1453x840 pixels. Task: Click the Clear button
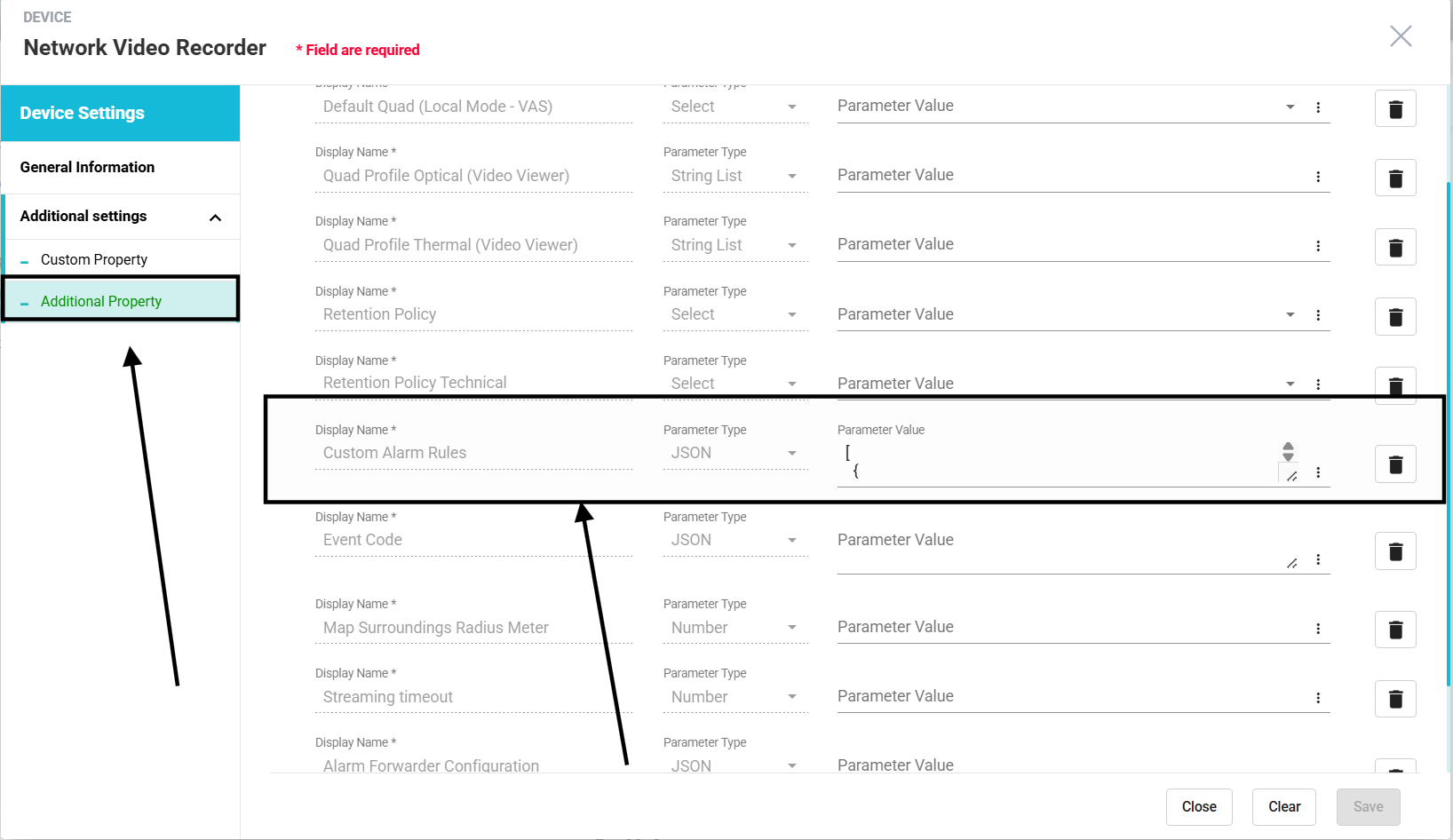(1284, 806)
